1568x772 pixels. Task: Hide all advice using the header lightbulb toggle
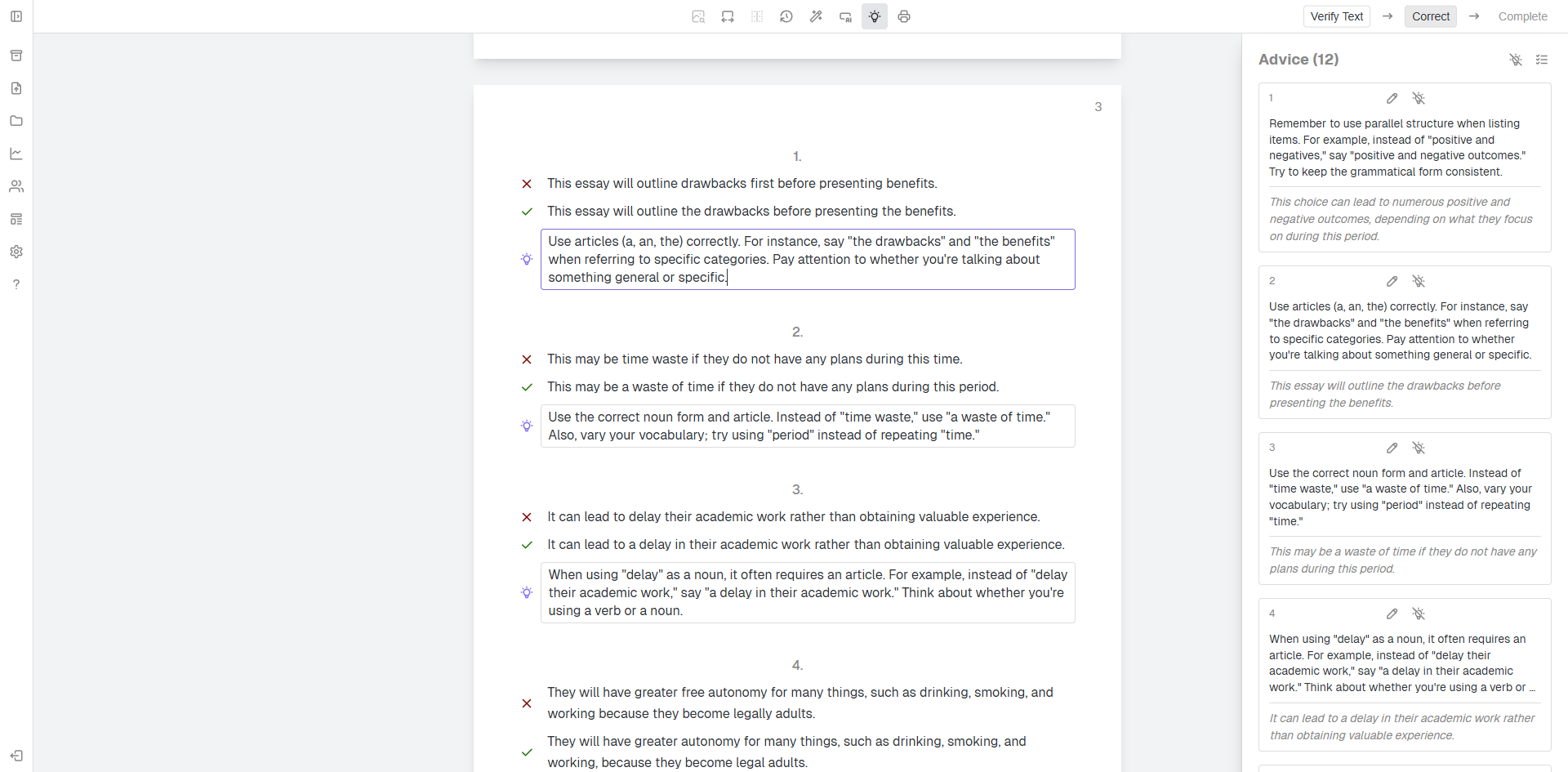pyautogui.click(x=1516, y=60)
